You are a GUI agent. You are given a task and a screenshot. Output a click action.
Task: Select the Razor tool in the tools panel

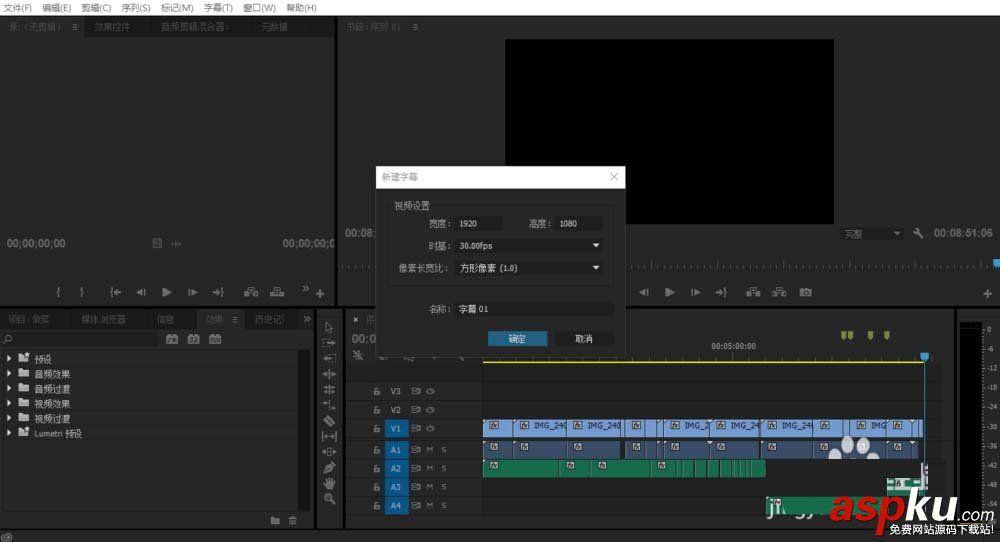(x=330, y=421)
